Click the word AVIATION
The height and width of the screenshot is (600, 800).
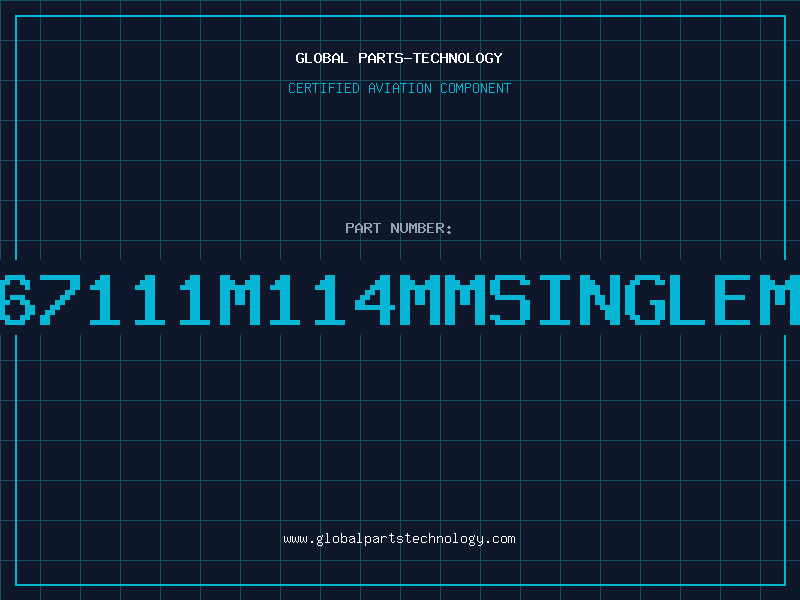(400, 88)
